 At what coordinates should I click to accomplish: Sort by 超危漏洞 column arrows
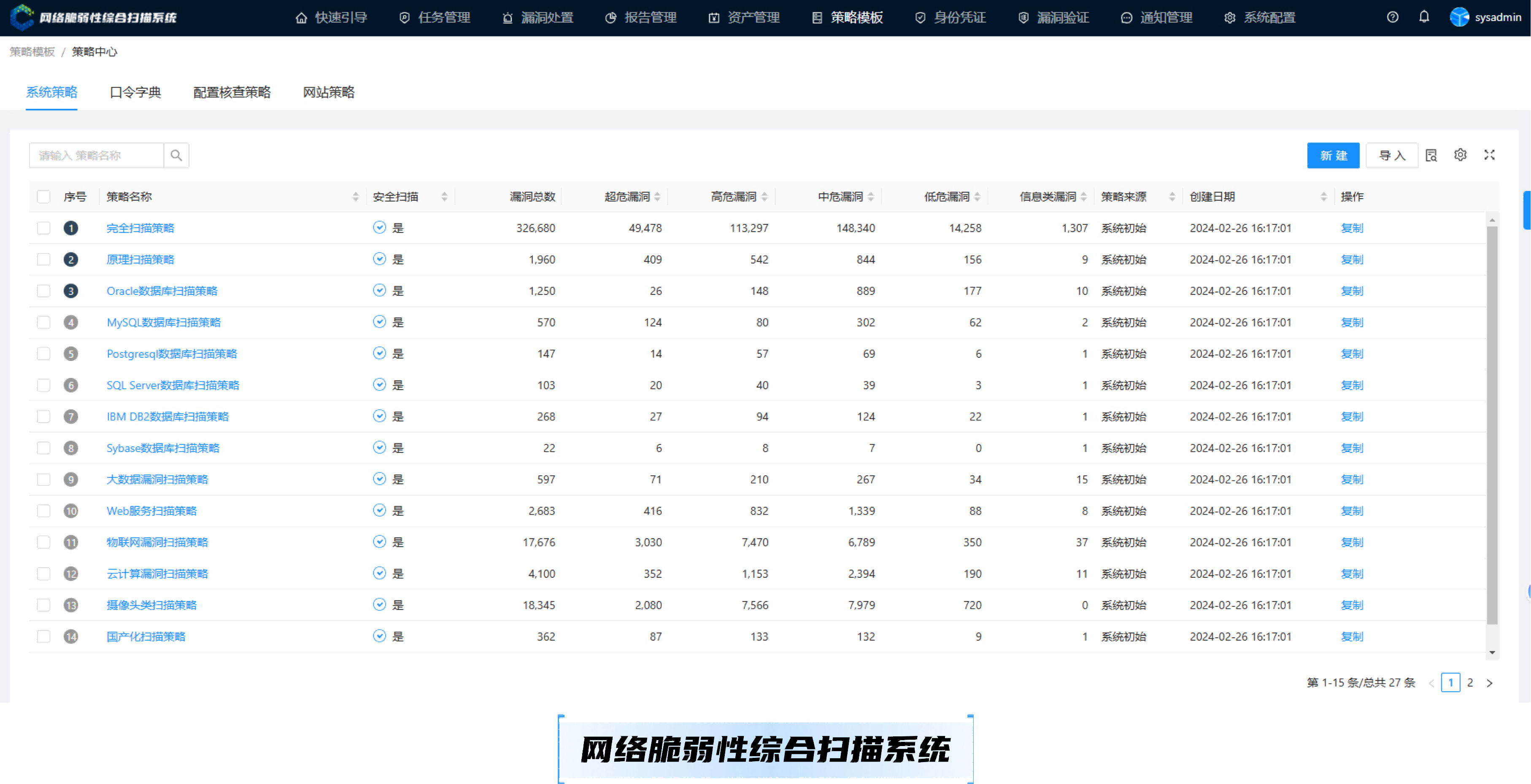point(657,197)
